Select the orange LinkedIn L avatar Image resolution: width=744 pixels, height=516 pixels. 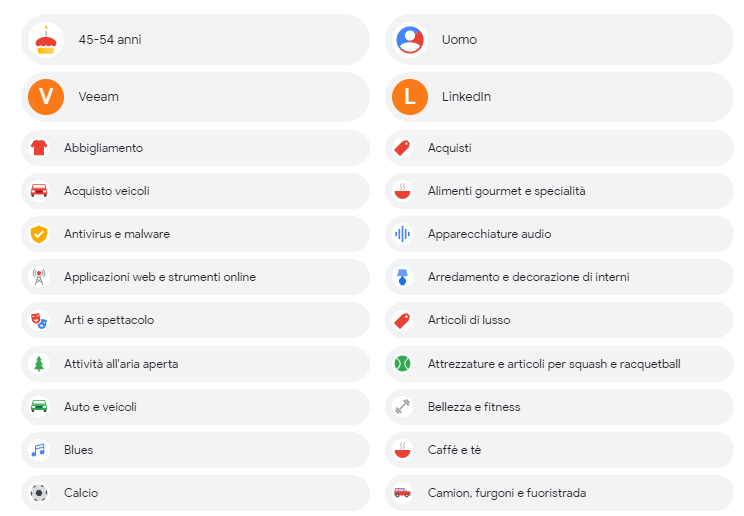(410, 97)
